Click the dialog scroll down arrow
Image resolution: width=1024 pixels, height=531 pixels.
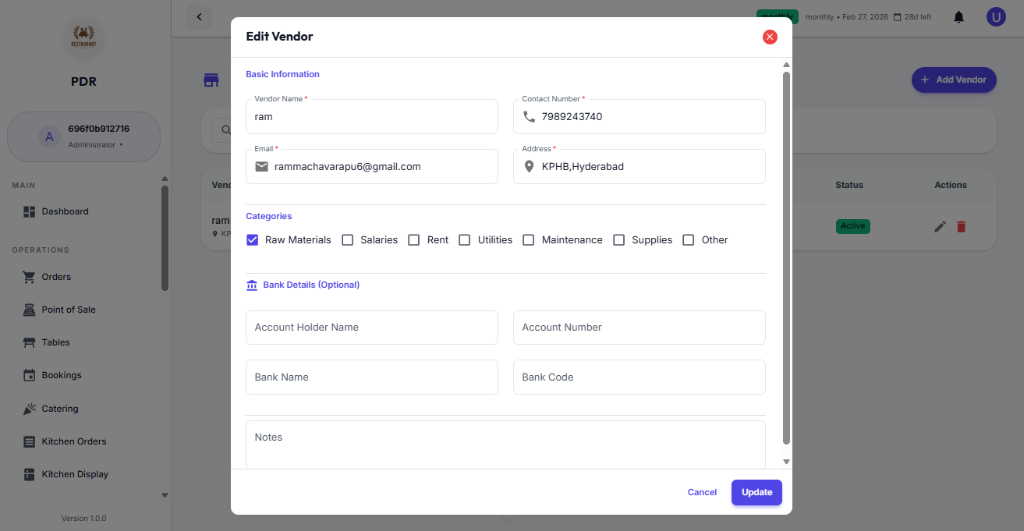click(786, 462)
